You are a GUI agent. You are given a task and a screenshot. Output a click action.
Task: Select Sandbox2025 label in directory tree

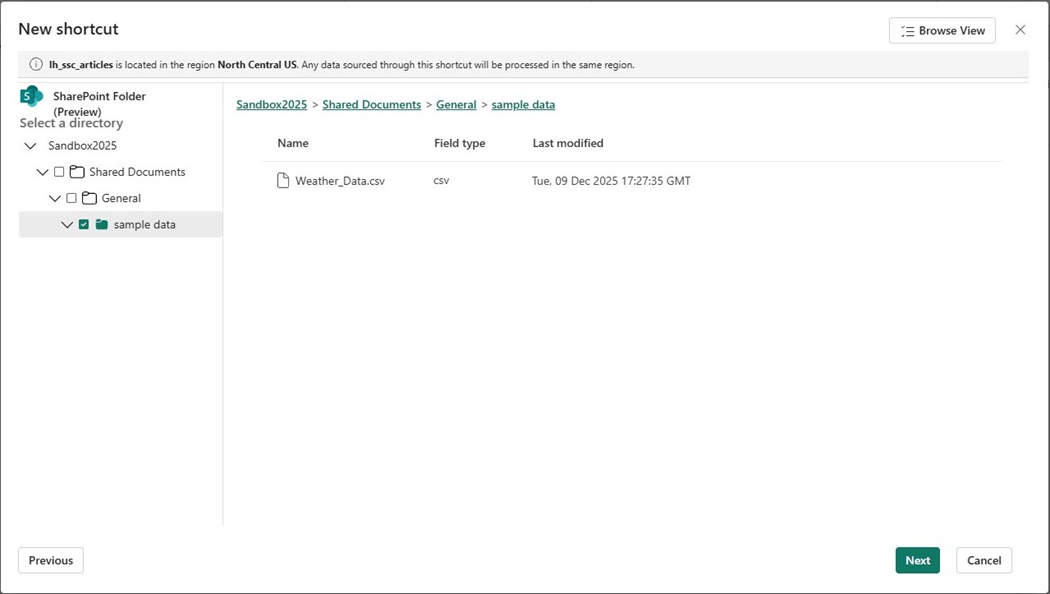(82, 146)
